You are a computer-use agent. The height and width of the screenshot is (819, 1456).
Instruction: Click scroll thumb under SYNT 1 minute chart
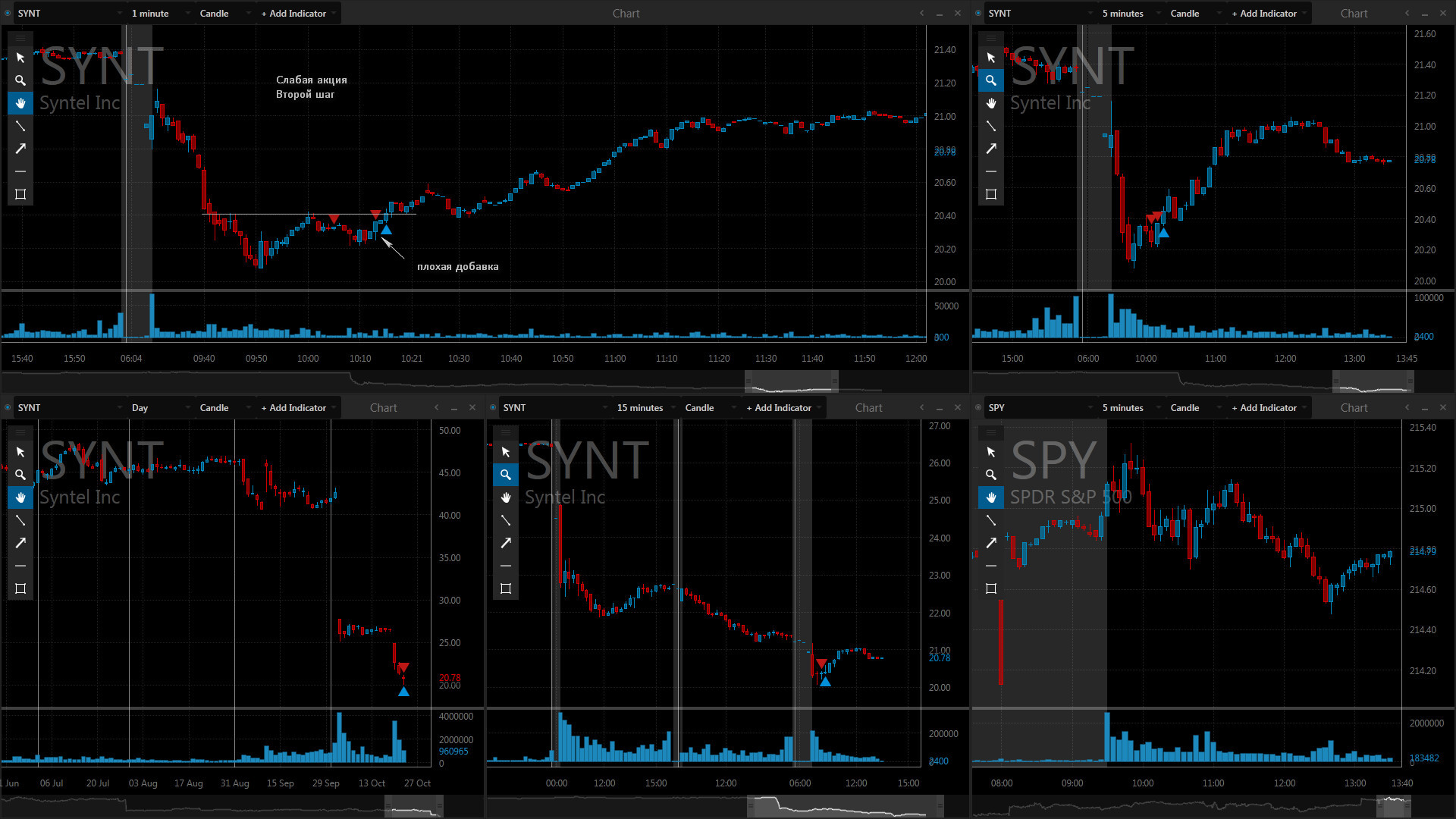pyautogui.click(x=792, y=381)
